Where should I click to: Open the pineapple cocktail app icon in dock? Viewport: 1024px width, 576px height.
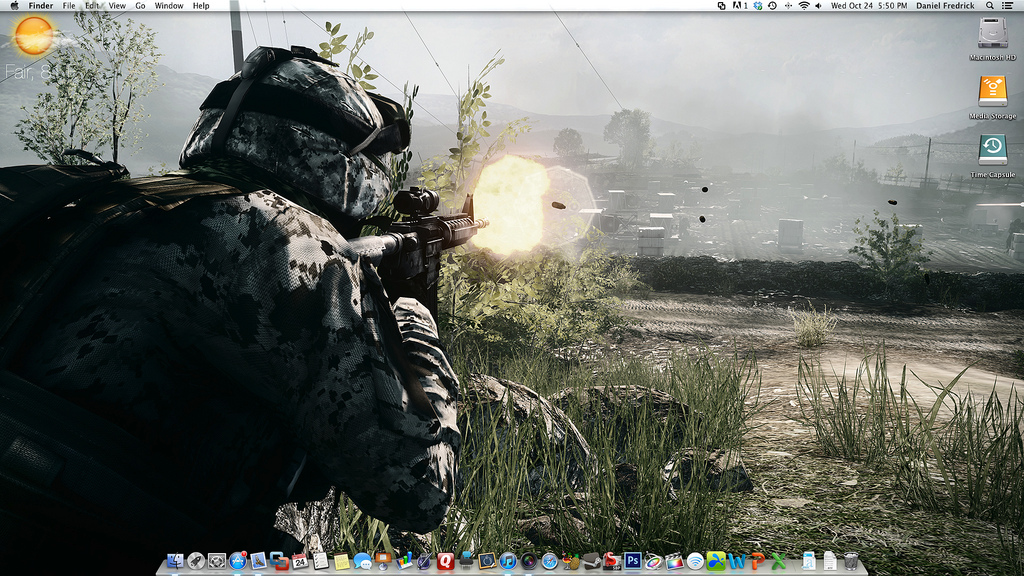pyautogui.click(x=571, y=561)
